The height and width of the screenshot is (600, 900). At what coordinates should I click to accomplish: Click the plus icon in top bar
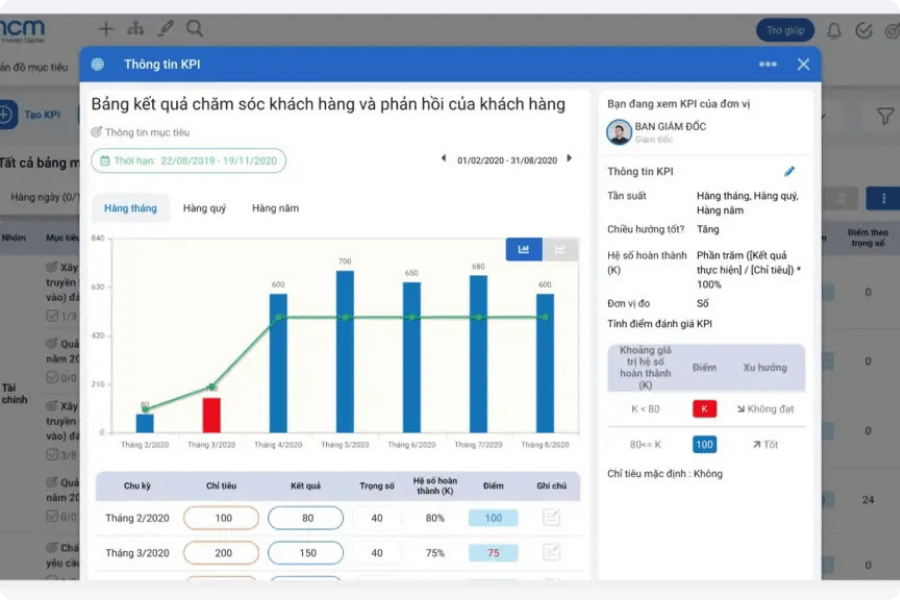(x=105, y=29)
